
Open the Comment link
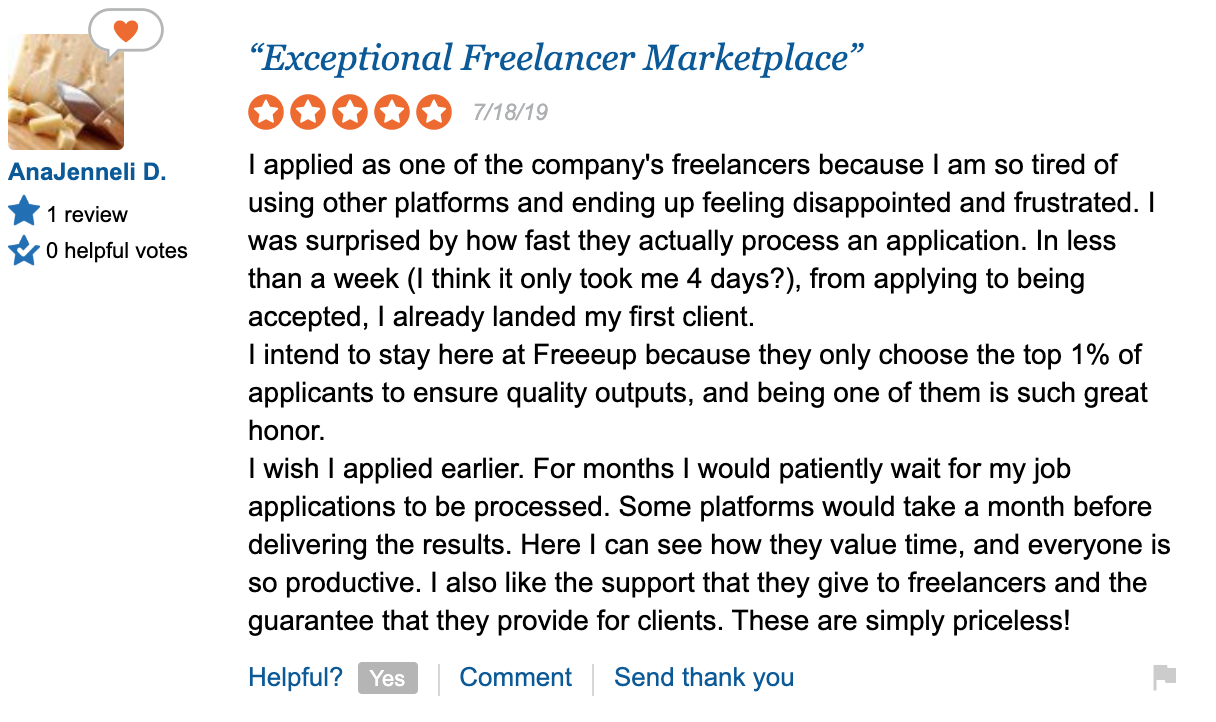point(516,677)
